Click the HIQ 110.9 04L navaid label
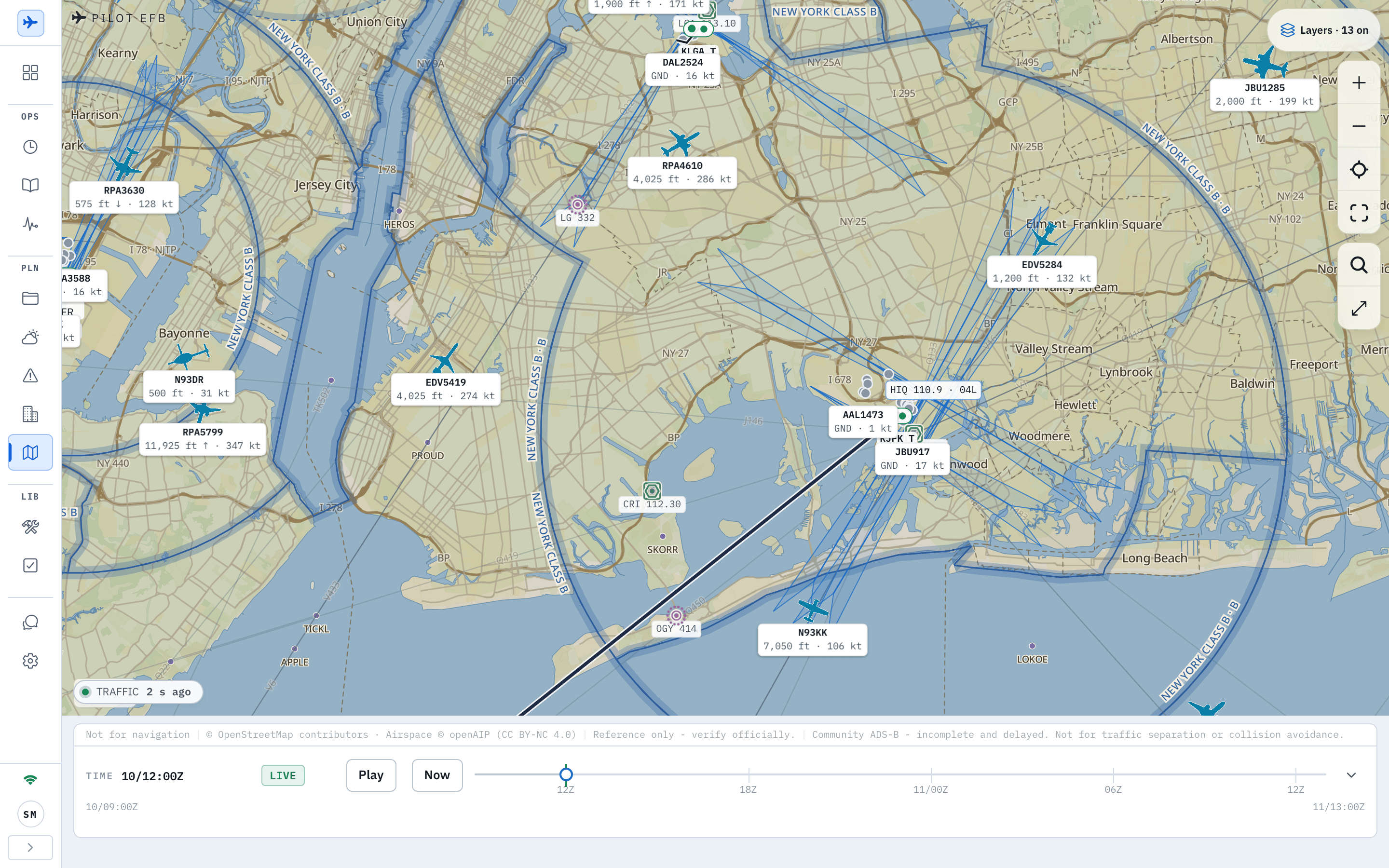The width and height of the screenshot is (1389, 868). click(933, 390)
